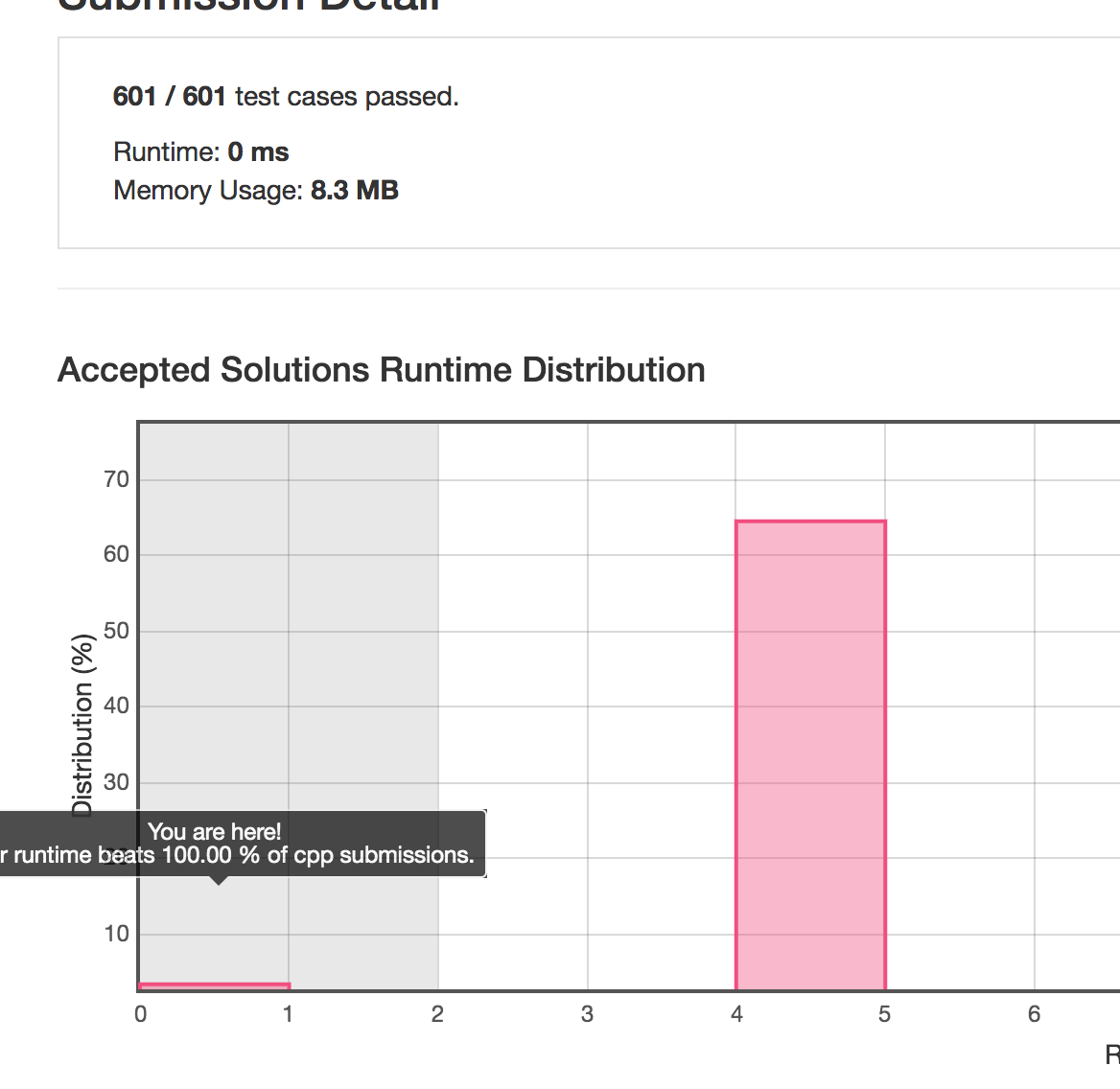Click the x-axis label 3
The image size is (1120, 1089).
pos(587,1014)
